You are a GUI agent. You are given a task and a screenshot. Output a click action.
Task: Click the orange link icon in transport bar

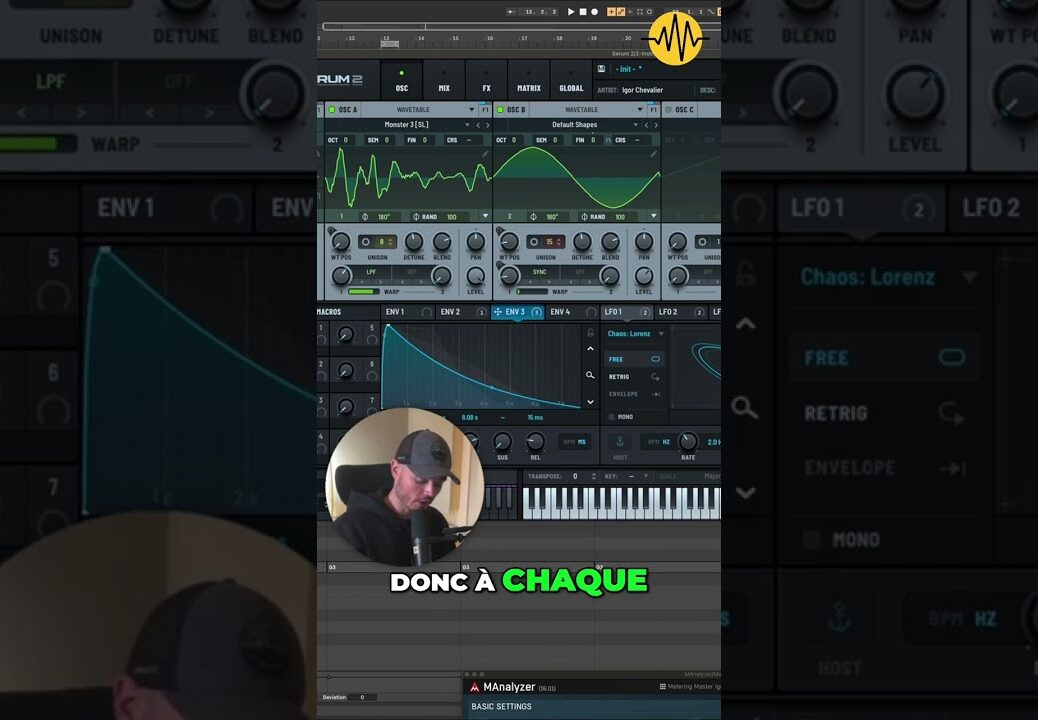620,12
